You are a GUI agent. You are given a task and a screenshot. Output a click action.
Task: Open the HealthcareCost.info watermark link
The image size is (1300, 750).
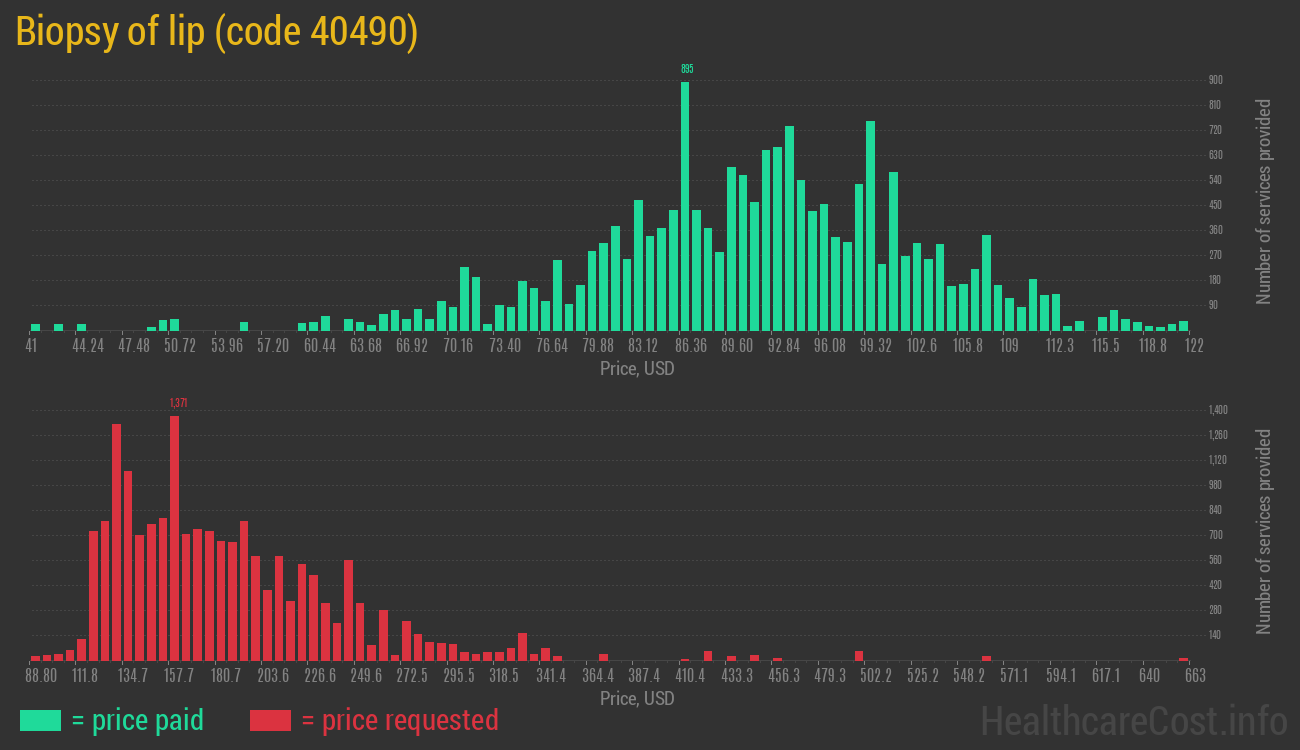(1134, 720)
